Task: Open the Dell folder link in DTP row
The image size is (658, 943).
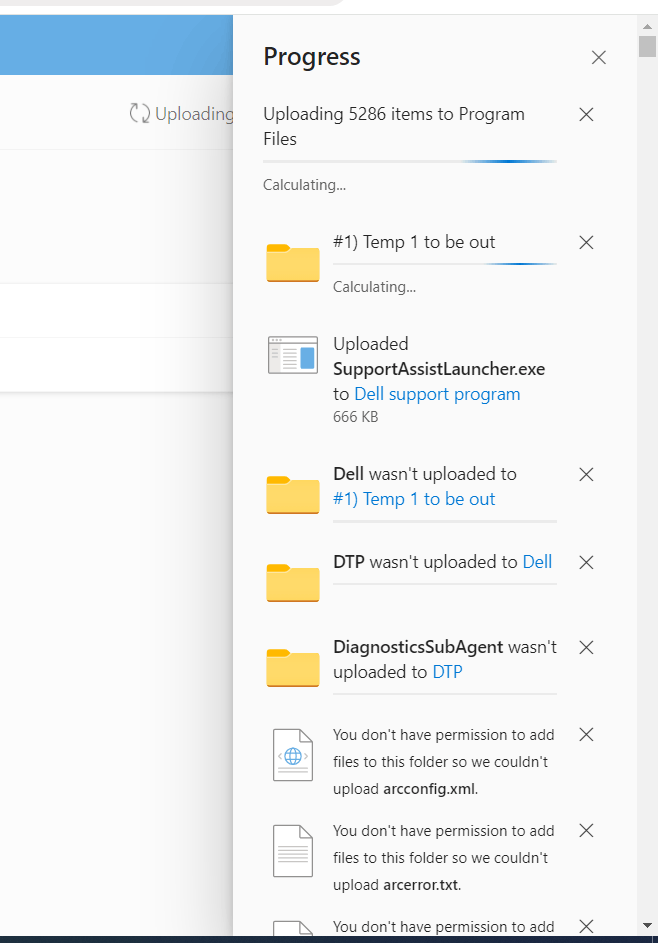Action: tap(537, 562)
